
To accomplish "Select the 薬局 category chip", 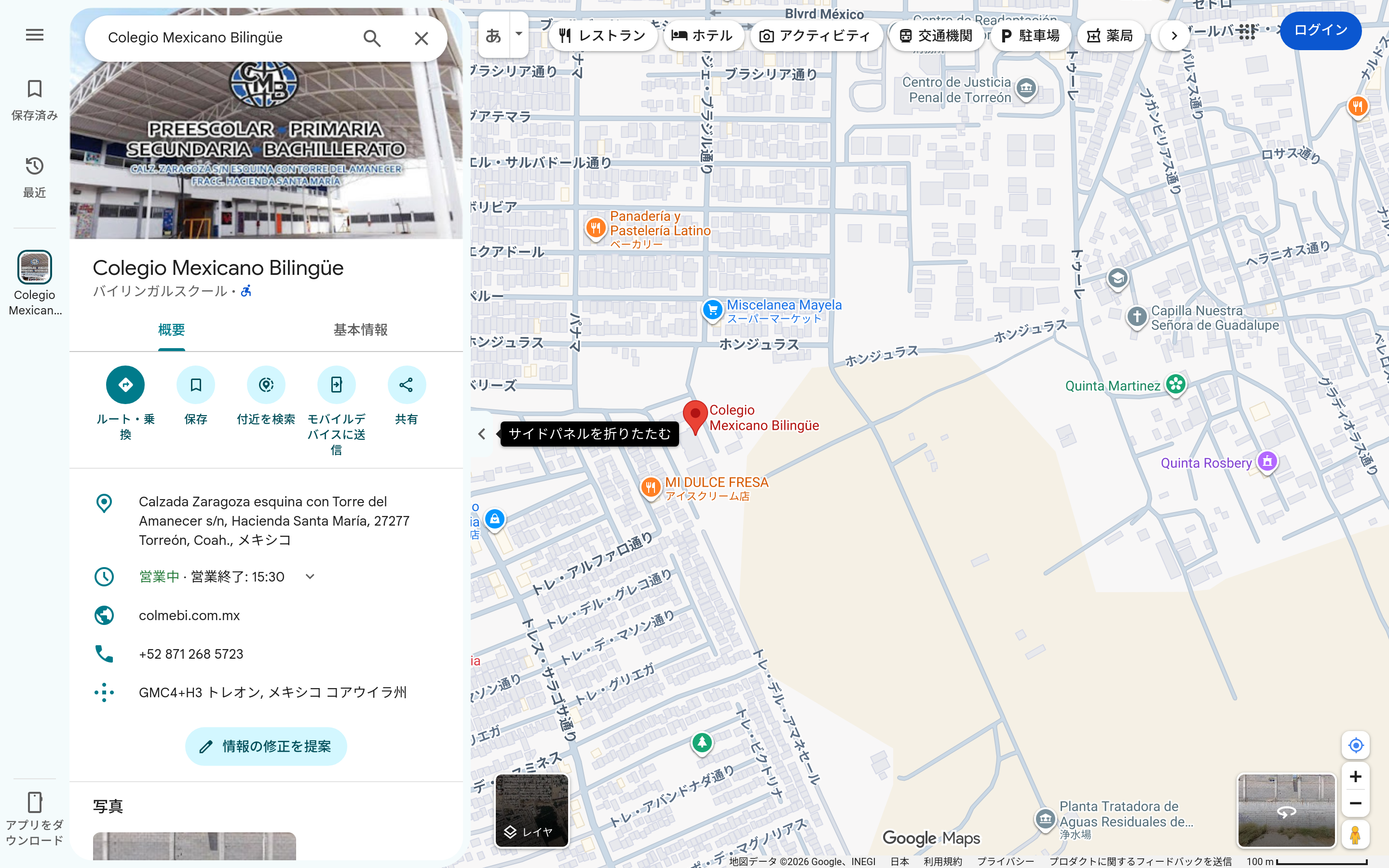I will coord(1111,36).
